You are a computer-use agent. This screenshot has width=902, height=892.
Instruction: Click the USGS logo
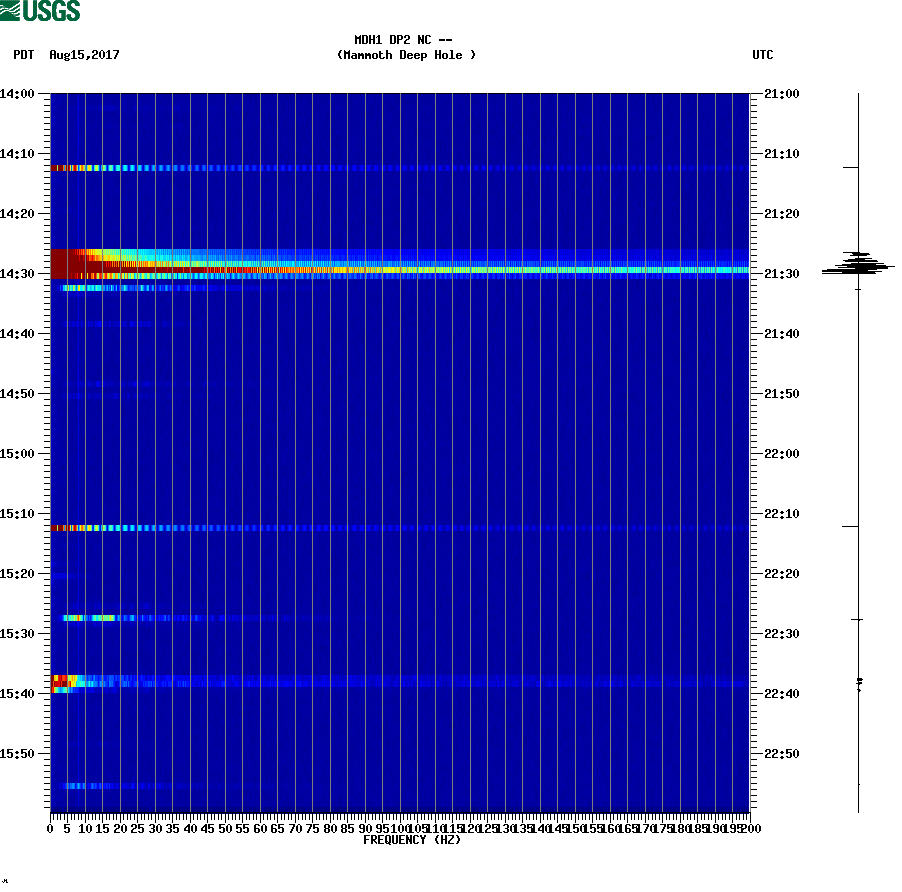[40, 12]
